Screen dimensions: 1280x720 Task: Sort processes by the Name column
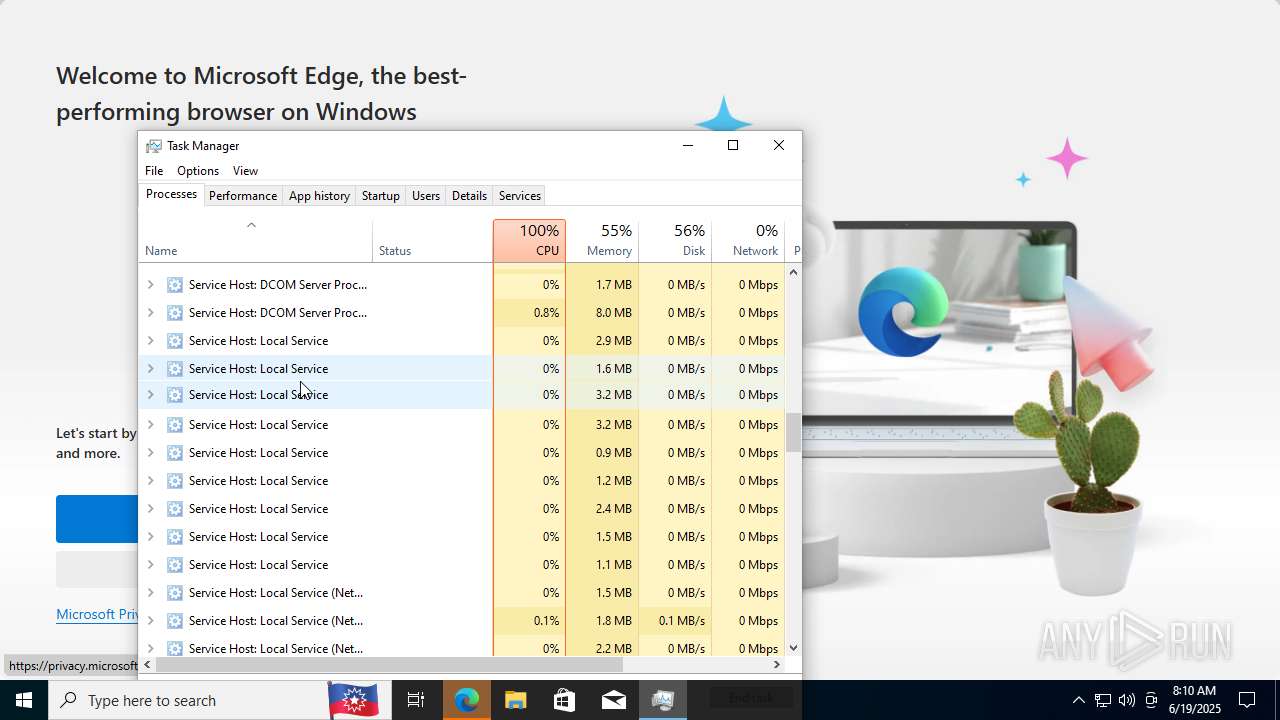[x=255, y=241]
